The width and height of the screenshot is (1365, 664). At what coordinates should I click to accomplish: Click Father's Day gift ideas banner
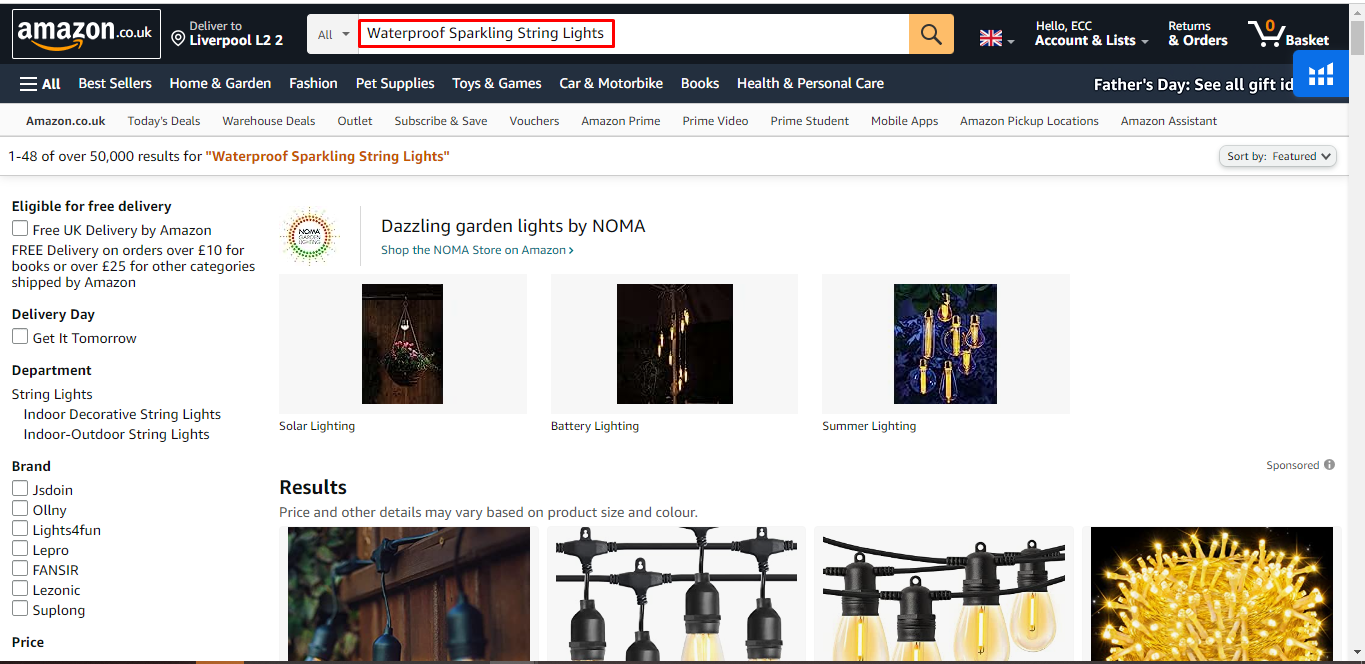(x=1193, y=84)
